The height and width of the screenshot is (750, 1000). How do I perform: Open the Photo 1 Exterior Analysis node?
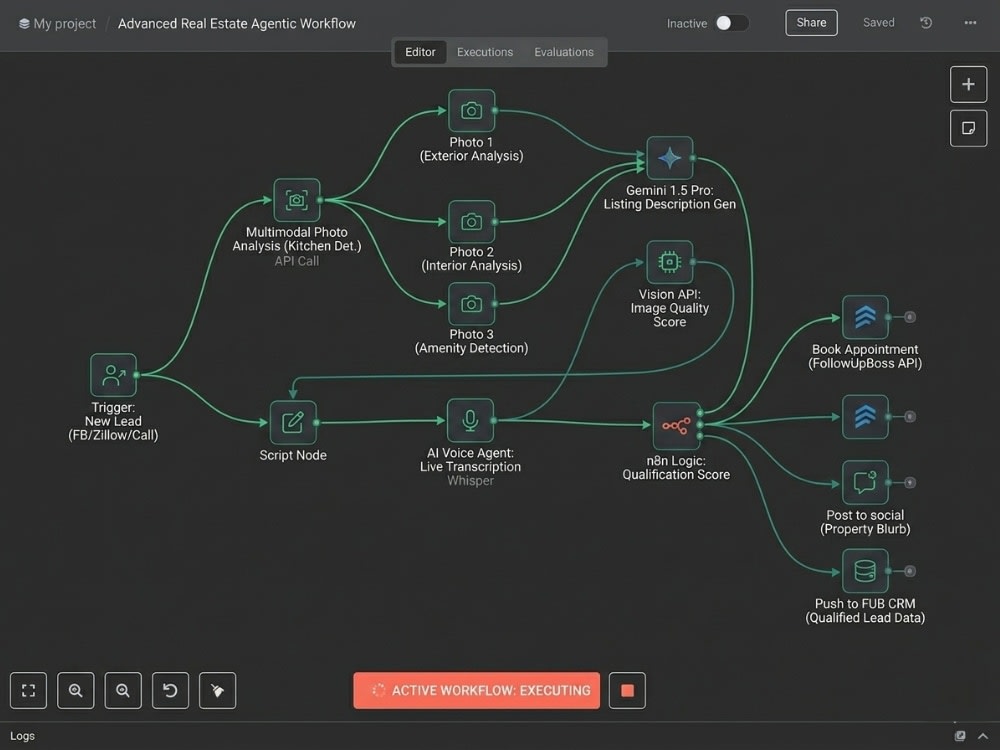coord(471,111)
